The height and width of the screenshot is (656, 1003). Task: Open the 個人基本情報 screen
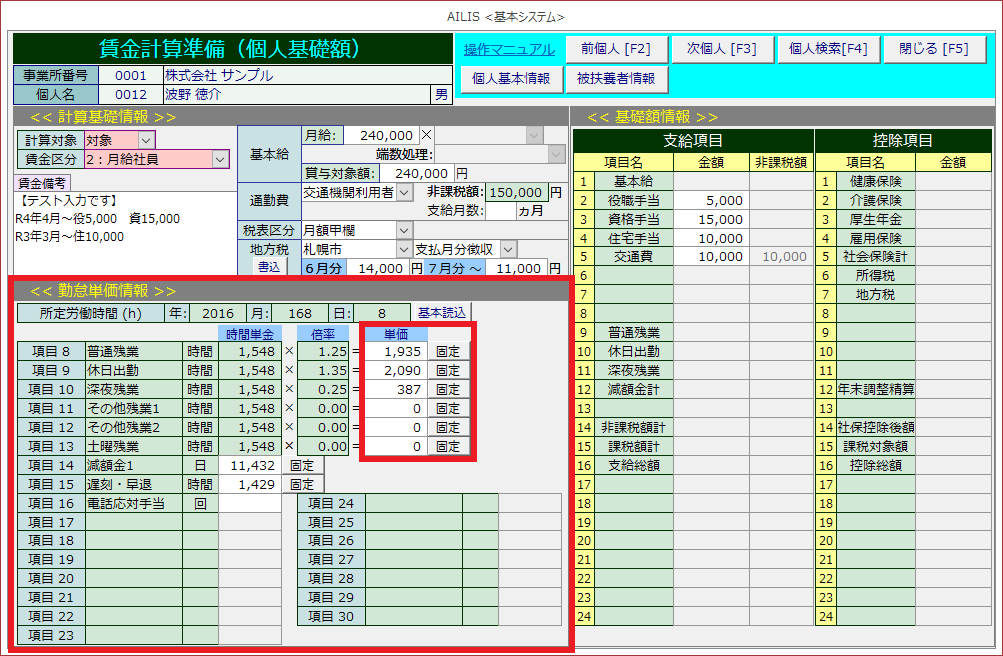click(x=510, y=78)
